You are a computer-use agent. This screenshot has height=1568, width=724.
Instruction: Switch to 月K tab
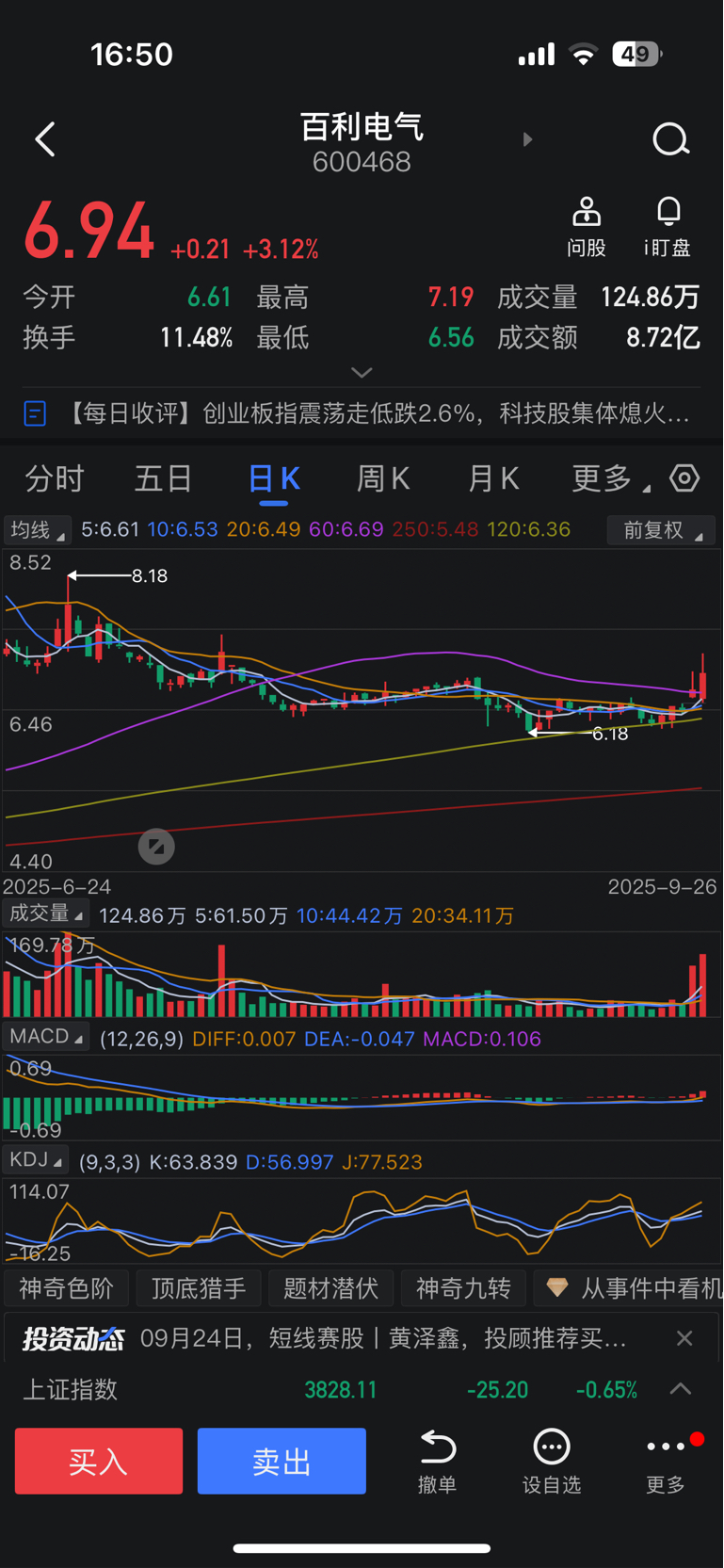point(493,478)
